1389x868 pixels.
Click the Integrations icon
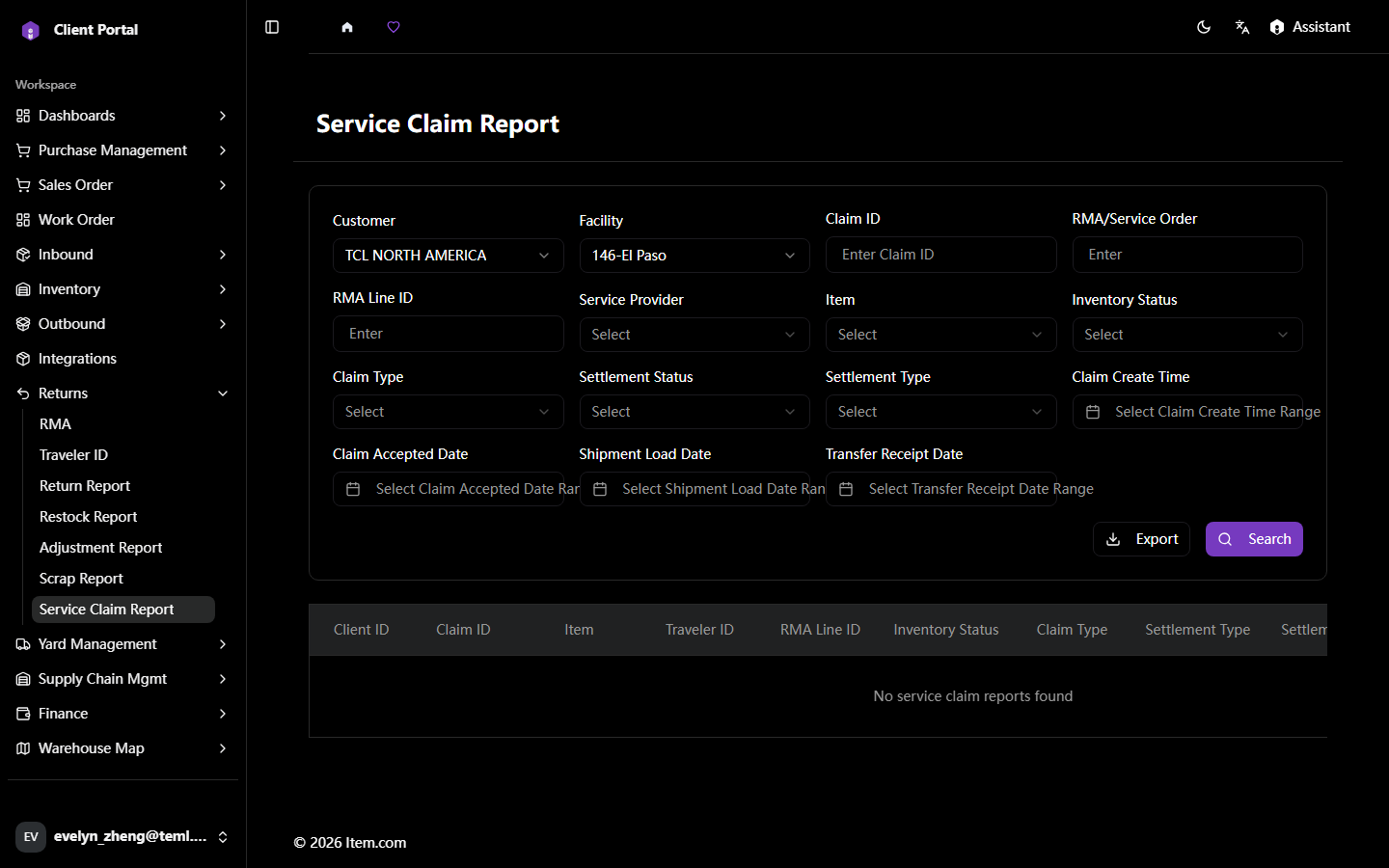(x=23, y=359)
